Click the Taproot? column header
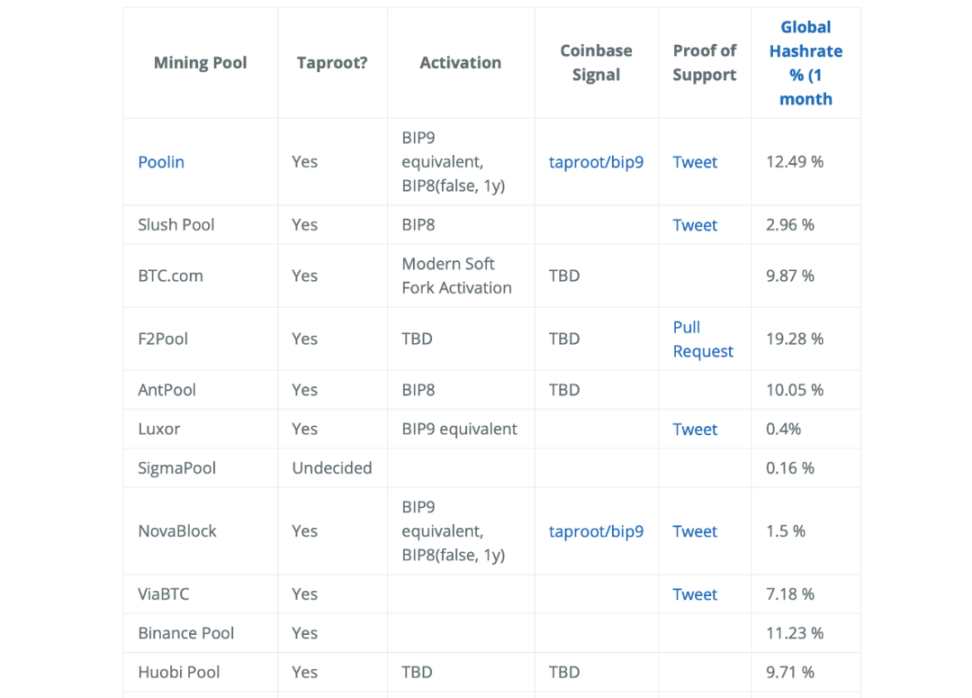Viewport: 972px width, 698px height. (x=332, y=63)
